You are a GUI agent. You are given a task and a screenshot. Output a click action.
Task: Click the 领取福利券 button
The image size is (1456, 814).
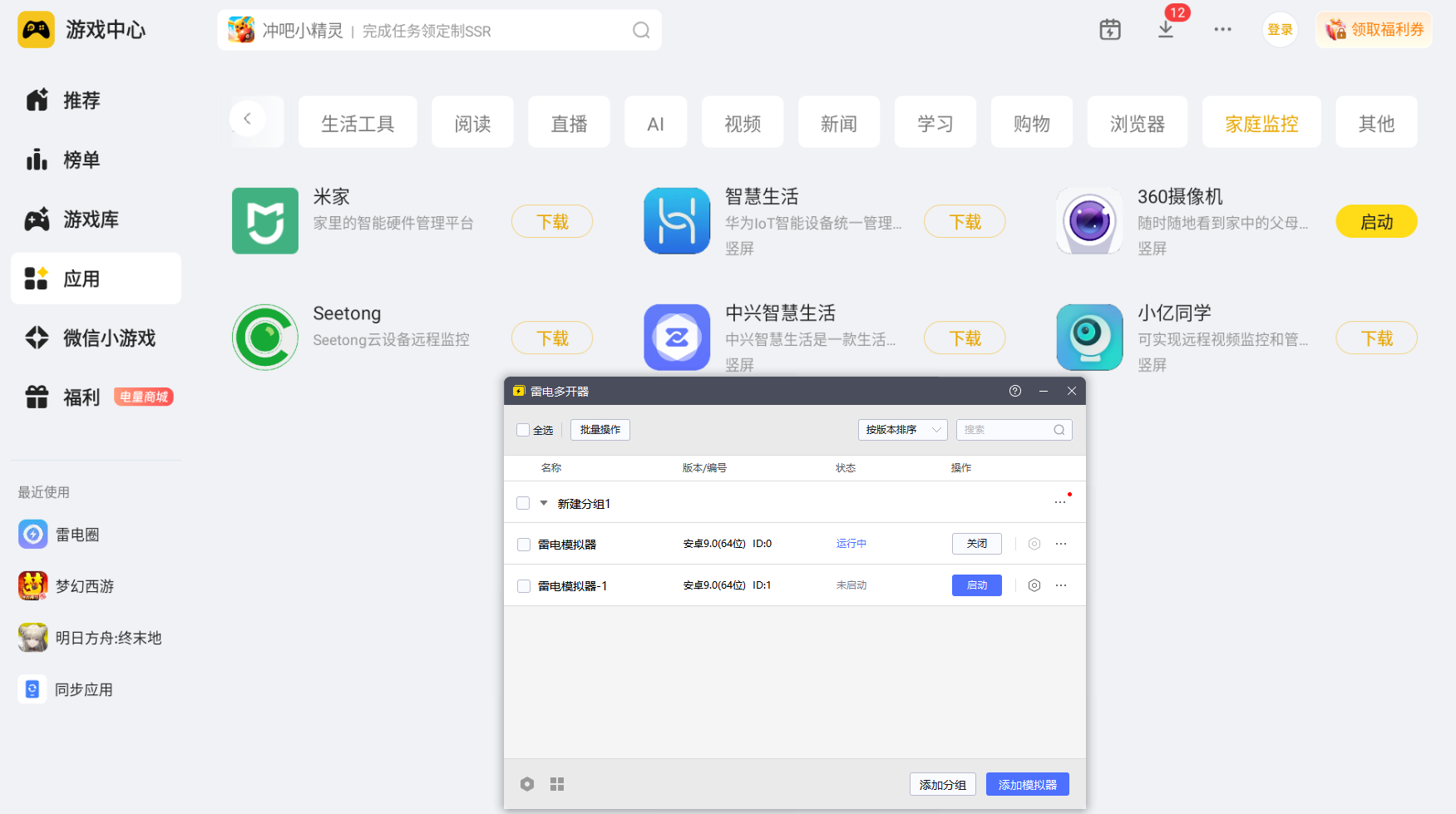[x=1375, y=30]
